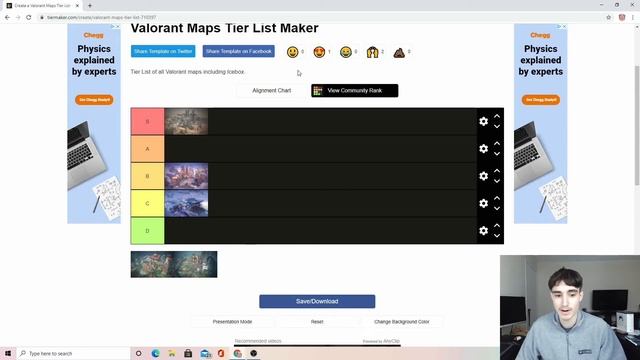Click the taskbar search box
640x360 pixels.
(x=73, y=353)
